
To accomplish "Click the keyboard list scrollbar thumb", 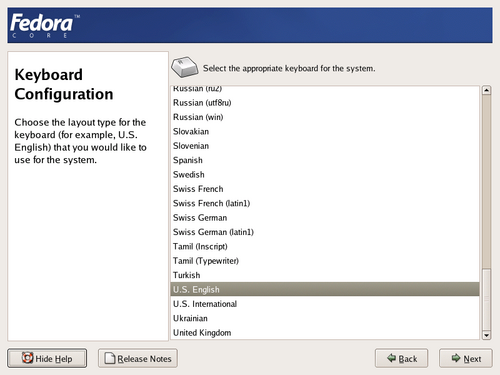I will point(486,299).
